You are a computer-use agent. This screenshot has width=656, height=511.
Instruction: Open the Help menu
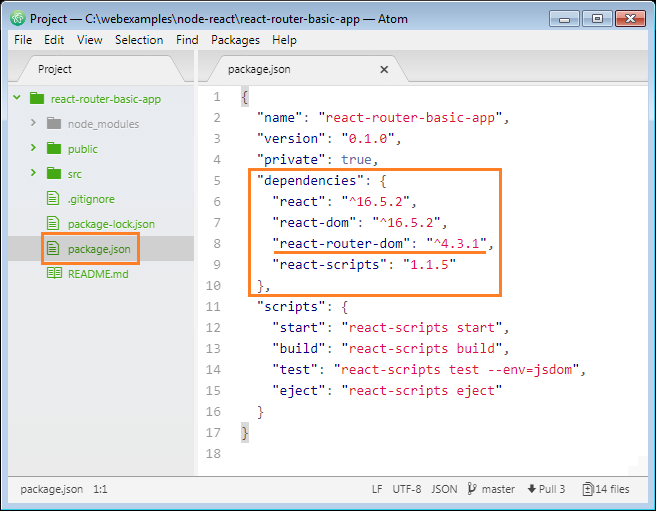[x=284, y=40]
